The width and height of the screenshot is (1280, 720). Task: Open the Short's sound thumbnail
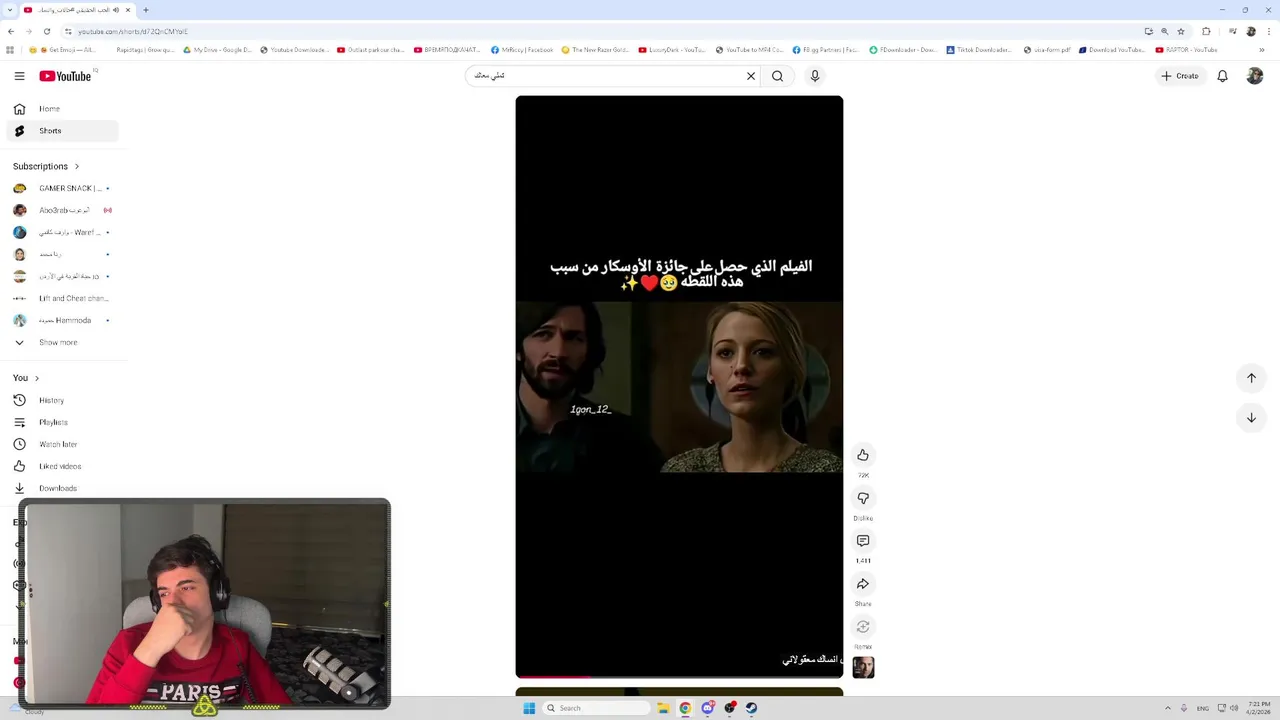tap(863, 667)
